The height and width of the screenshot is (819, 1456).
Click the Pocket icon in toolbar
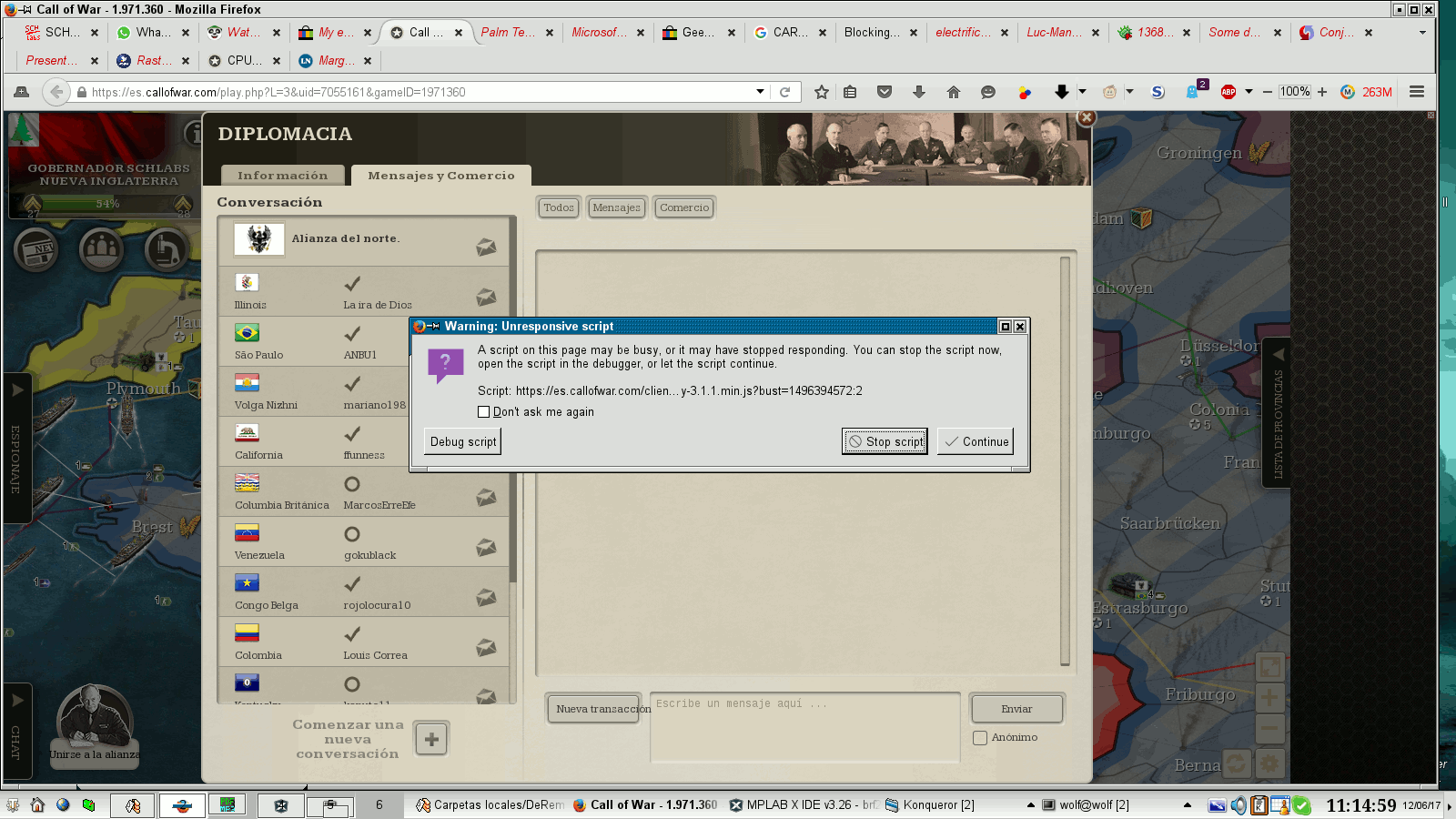[885, 92]
